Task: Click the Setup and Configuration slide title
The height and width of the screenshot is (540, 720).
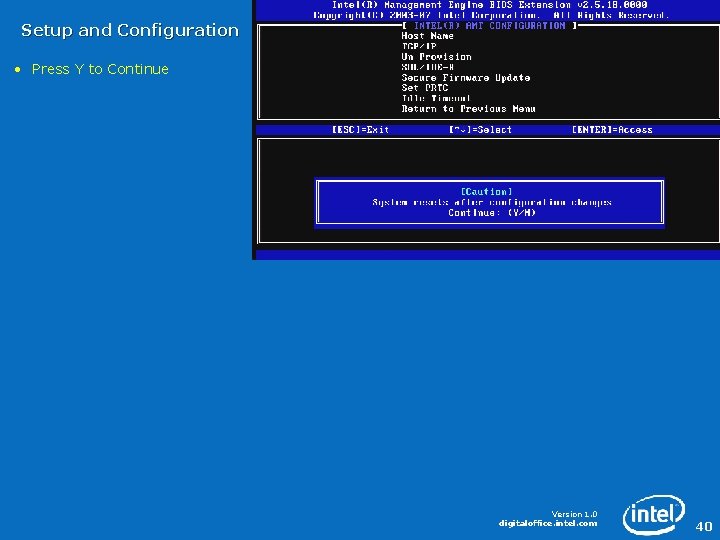Action: coord(130,30)
